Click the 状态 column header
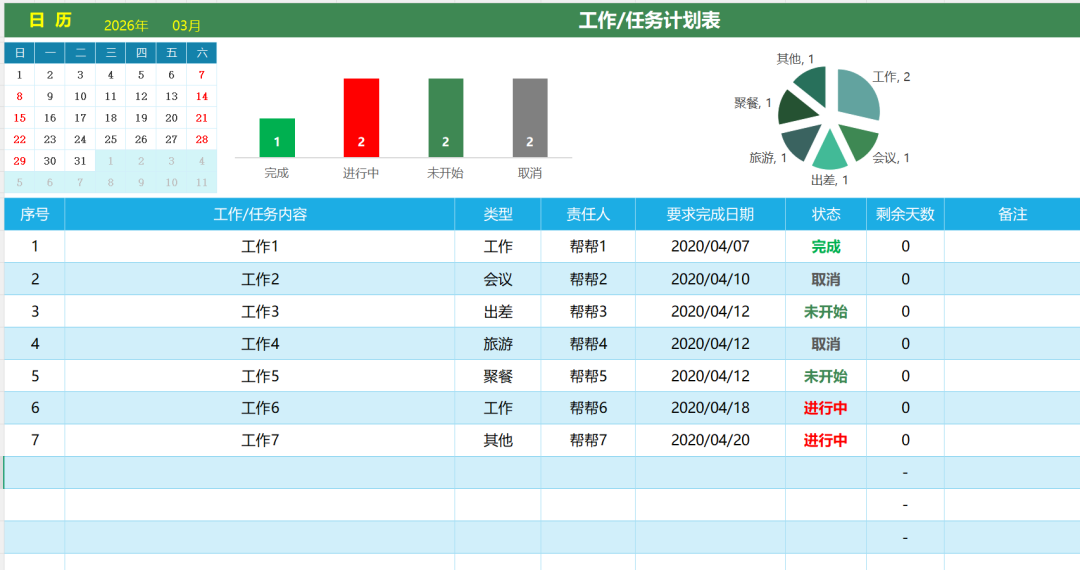 coord(826,214)
